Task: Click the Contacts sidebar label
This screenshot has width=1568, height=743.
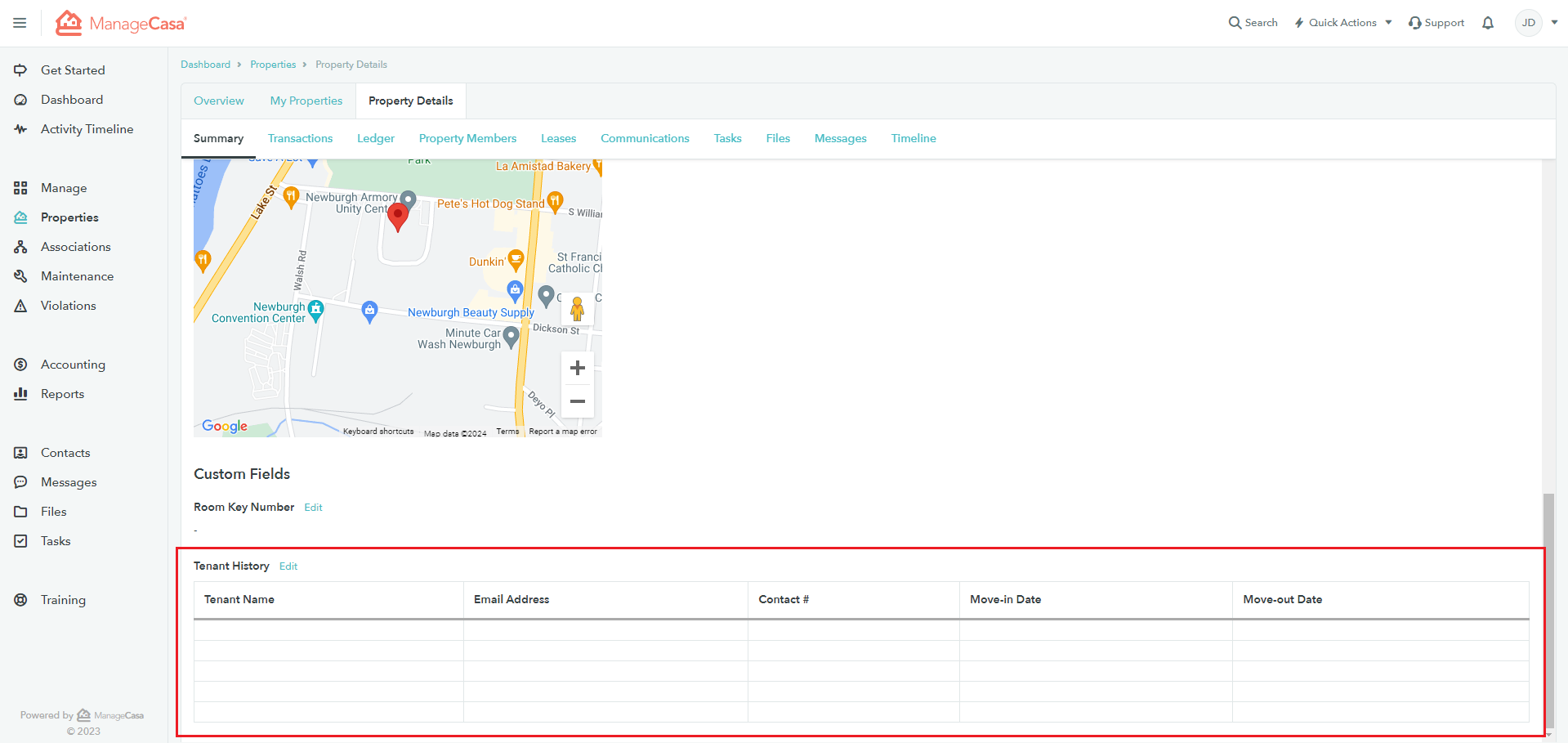Action: [x=65, y=453]
